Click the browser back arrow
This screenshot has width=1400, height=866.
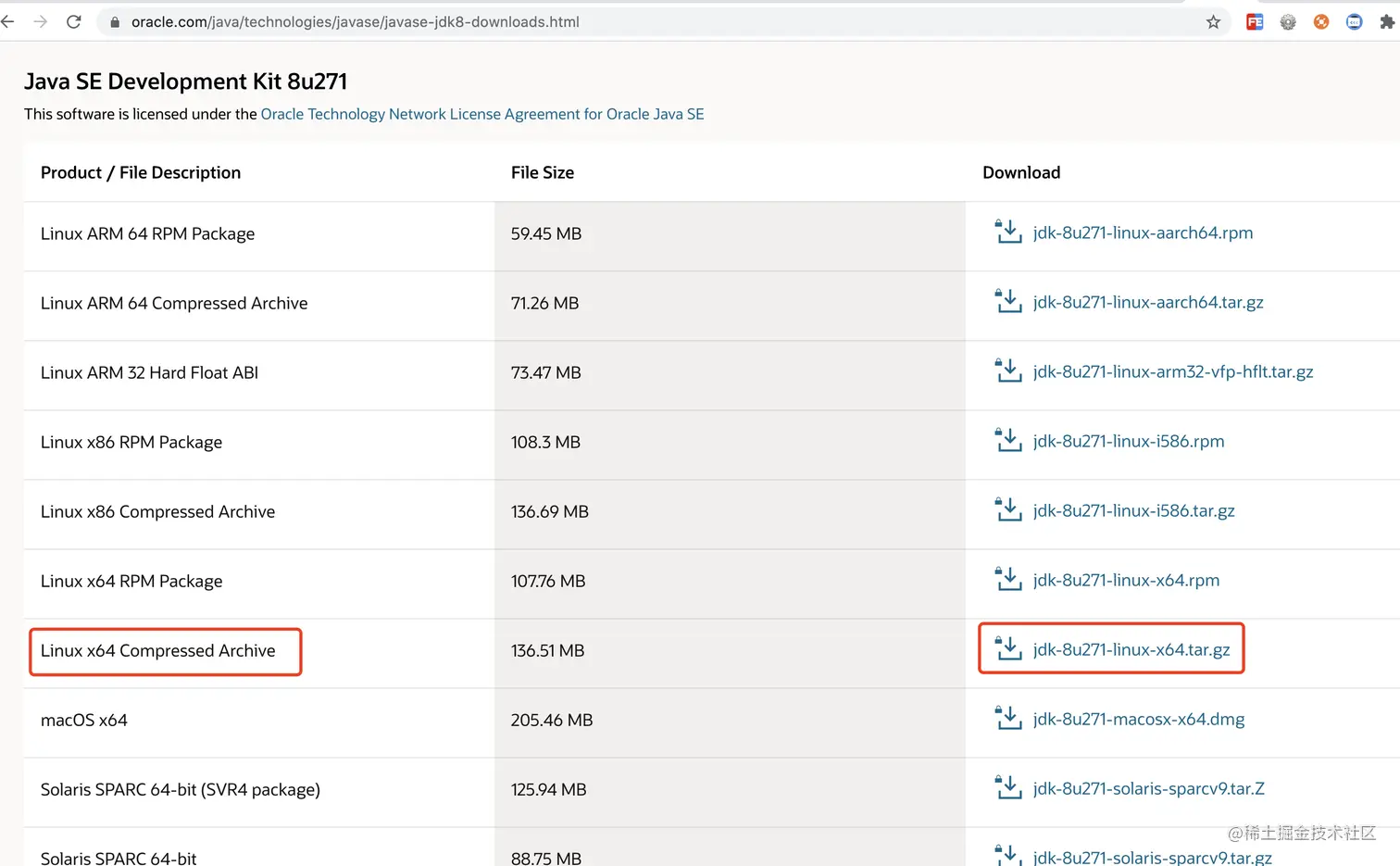(8, 21)
